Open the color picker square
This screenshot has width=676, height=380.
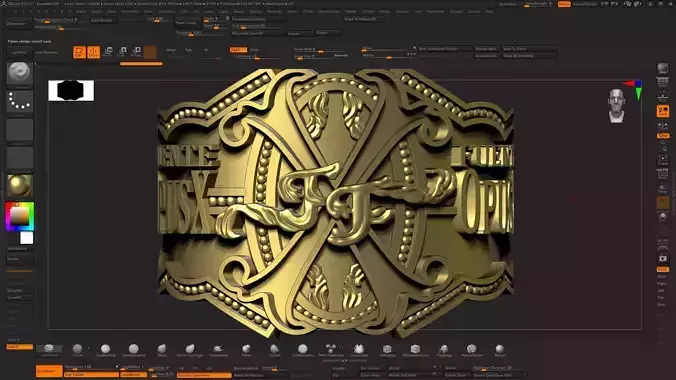click(x=19, y=216)
